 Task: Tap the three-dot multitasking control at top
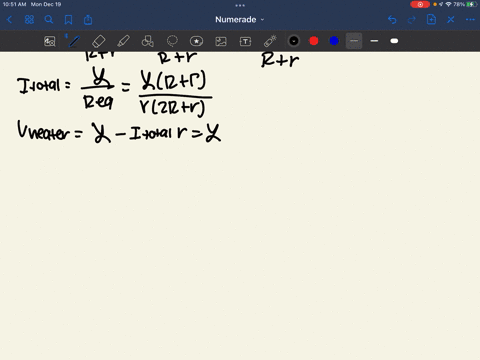pyautogui.click(x=240, y=5)
